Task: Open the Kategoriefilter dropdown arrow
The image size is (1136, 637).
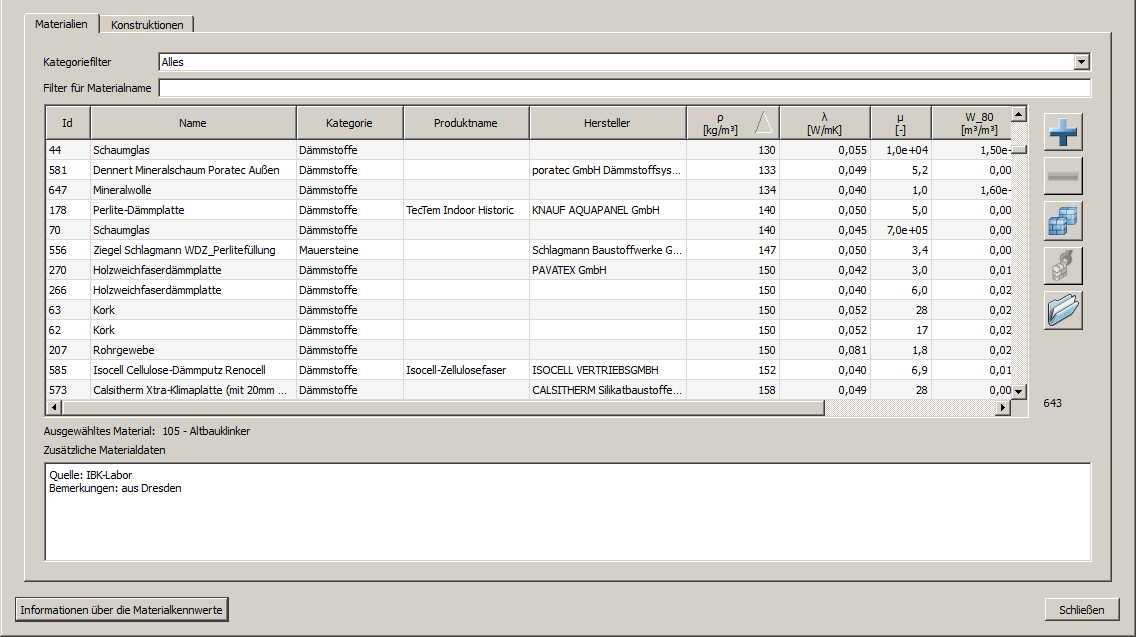Action: click(x=1082, y=62)
